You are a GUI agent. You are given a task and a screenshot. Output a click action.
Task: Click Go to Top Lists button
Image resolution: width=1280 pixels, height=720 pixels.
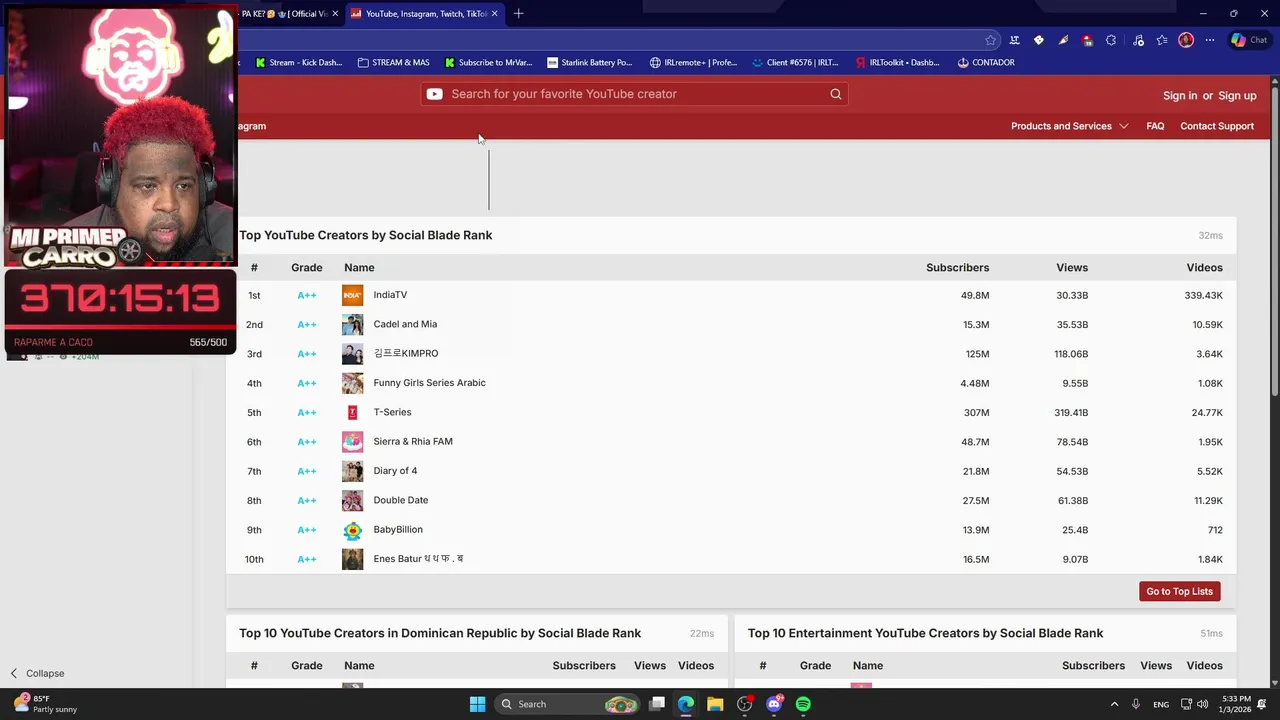pyautogui.click(x=1180, y=591)
